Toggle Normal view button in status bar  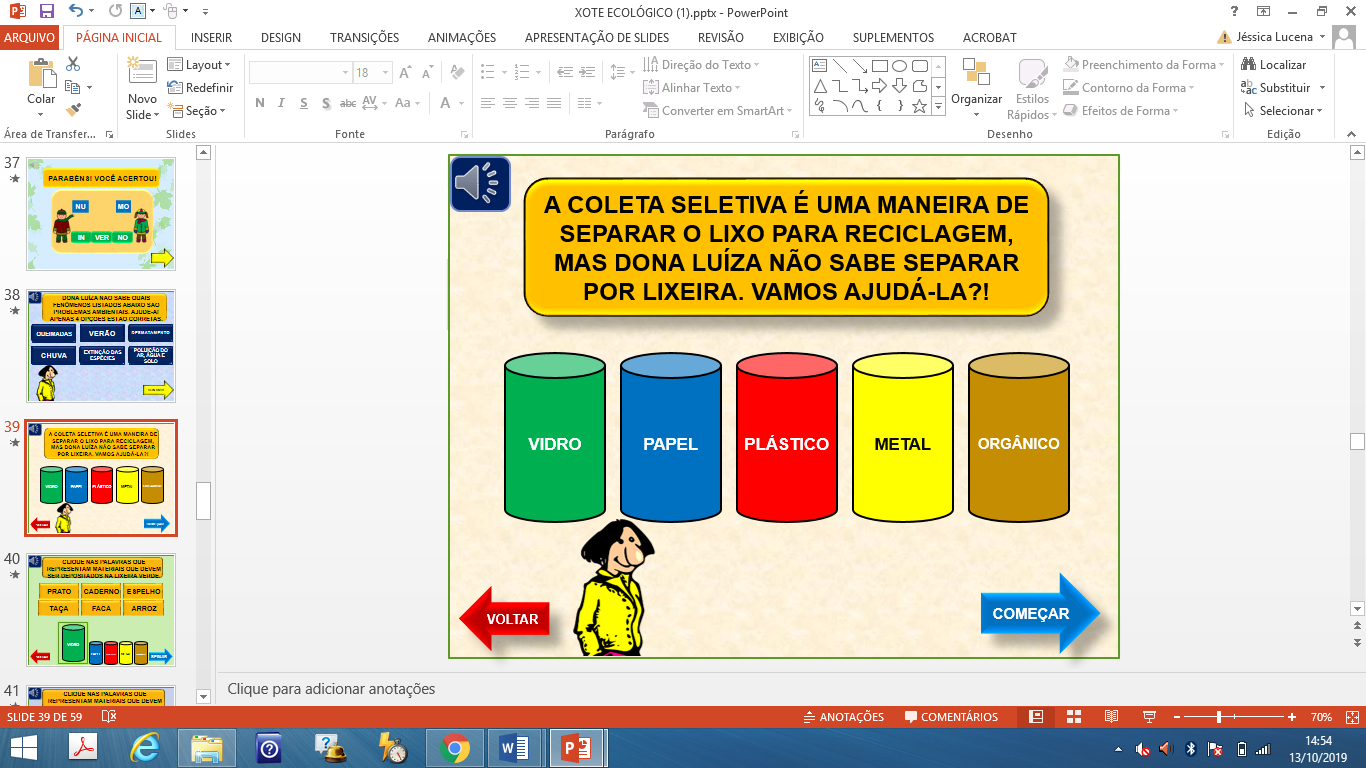1036,717
